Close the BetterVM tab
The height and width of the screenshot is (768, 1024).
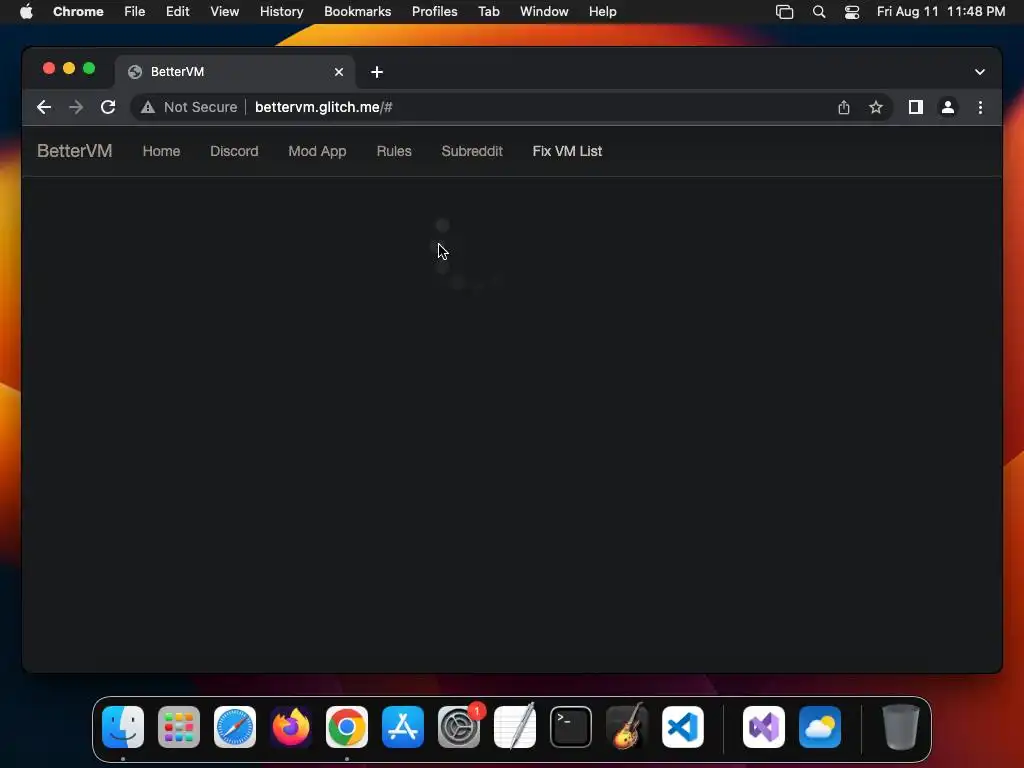click(339, 72)
